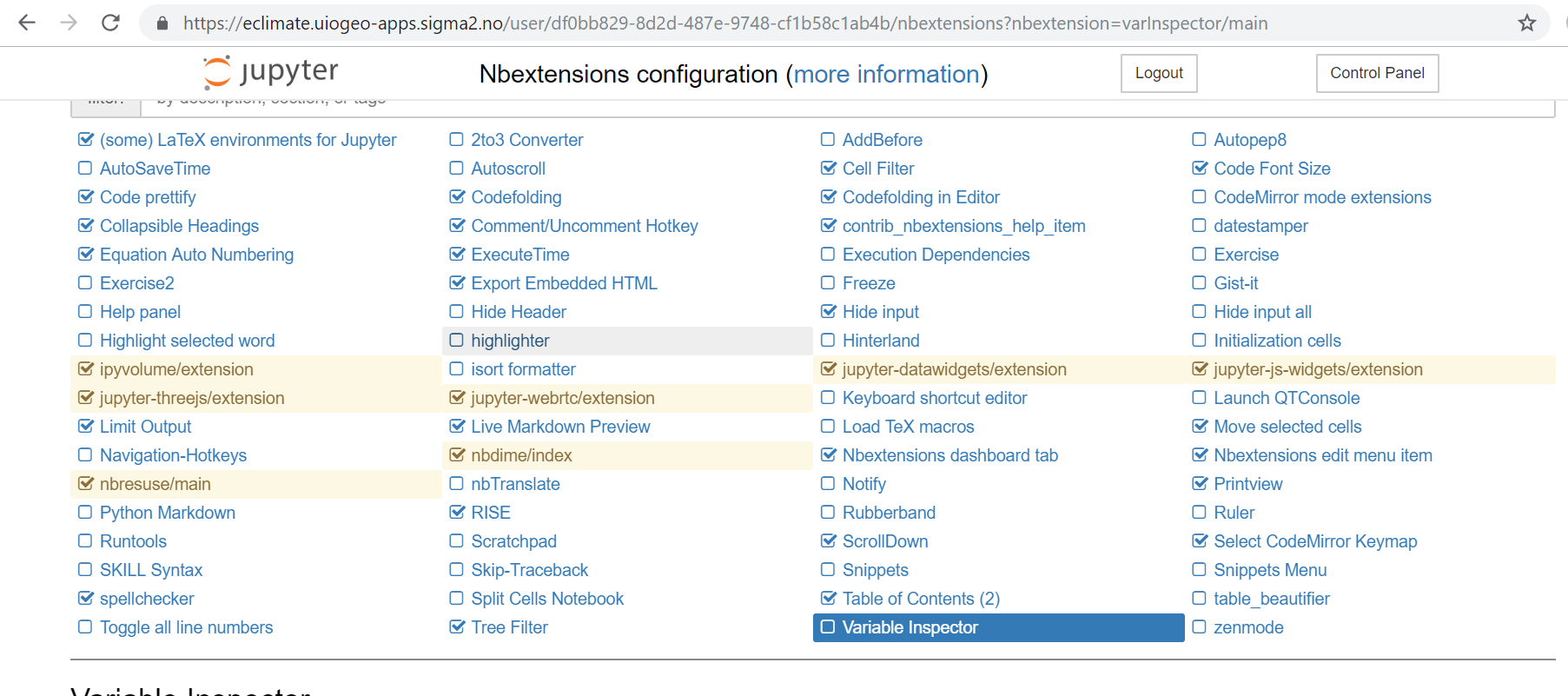Select Hide Header extension
This screenshot has width=1568, height=696.
click(x=519, y=312)
